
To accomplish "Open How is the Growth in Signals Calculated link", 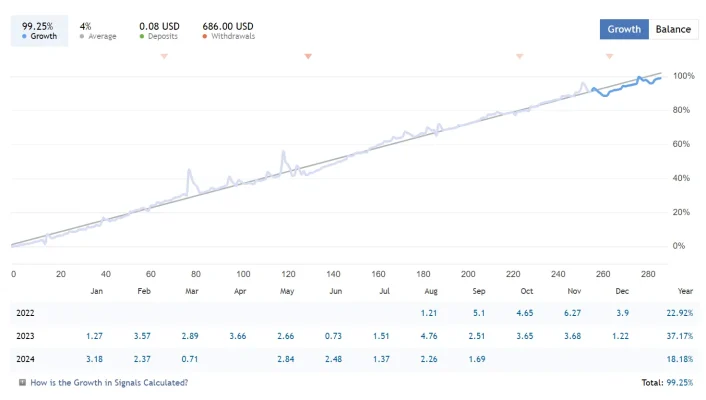I will click(109, 383).
